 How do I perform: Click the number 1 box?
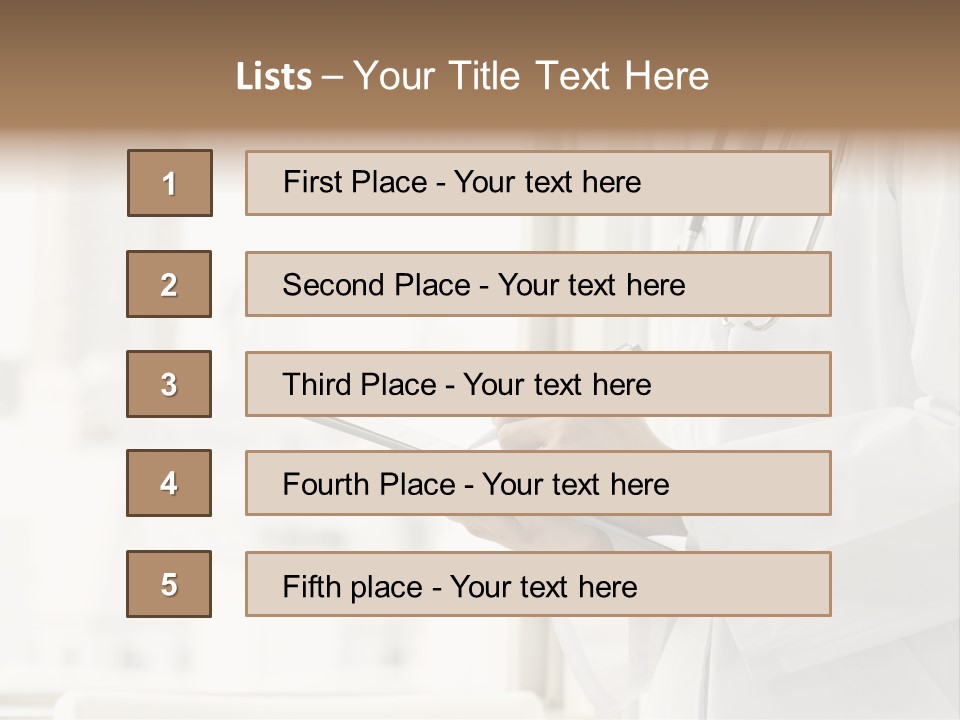(170, 183)
